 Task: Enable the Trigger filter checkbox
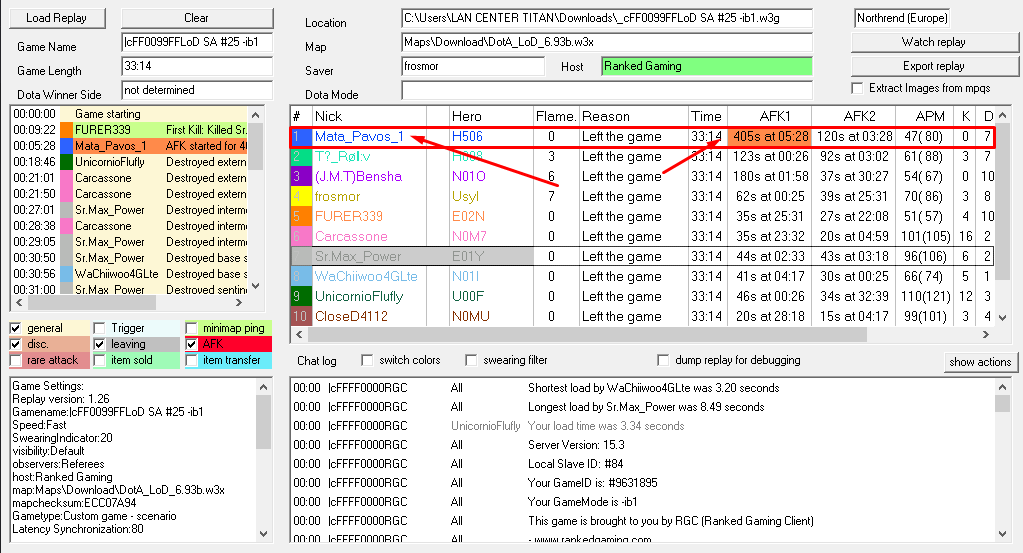click(x=99, y=328)
